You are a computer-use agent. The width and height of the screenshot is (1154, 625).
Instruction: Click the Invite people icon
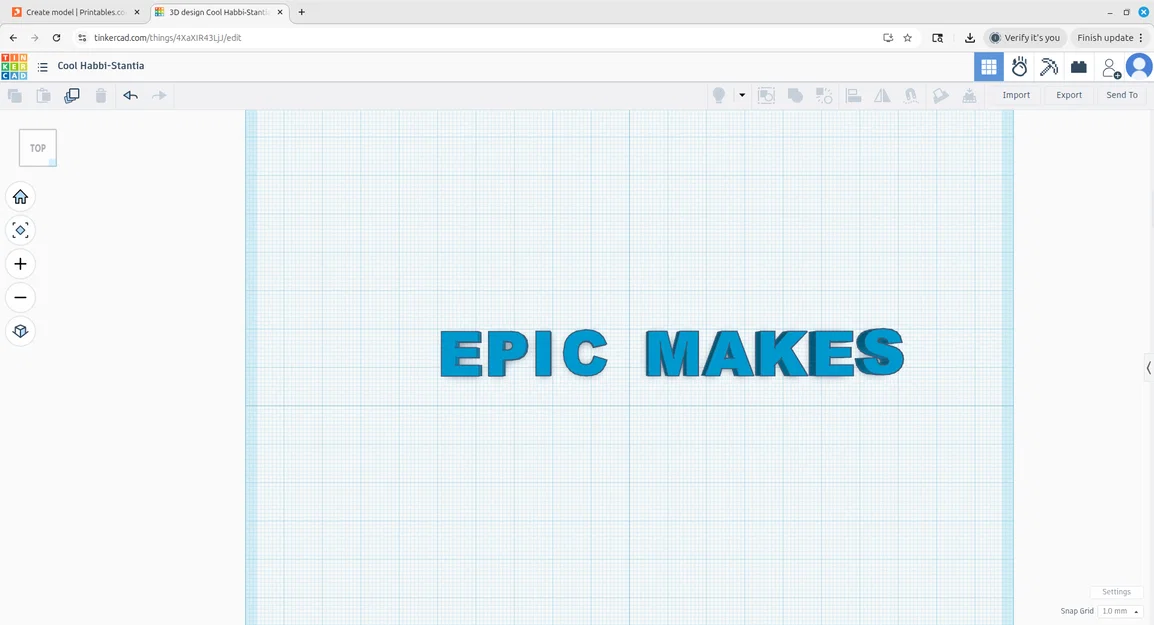pos(1111,68)
